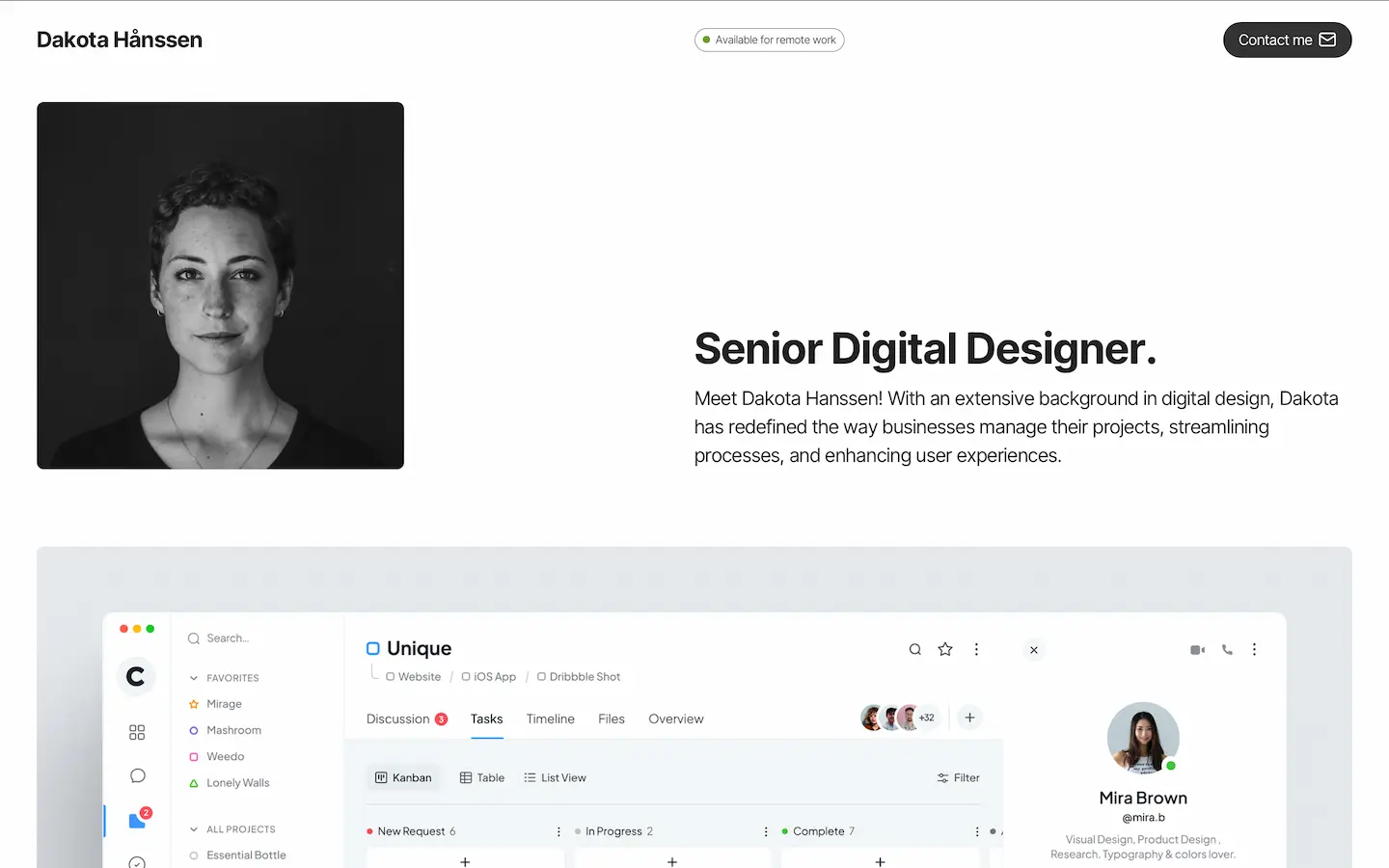
Task: Open the chat bubble icon in sidebar
Action: click(x=137, y=775)
